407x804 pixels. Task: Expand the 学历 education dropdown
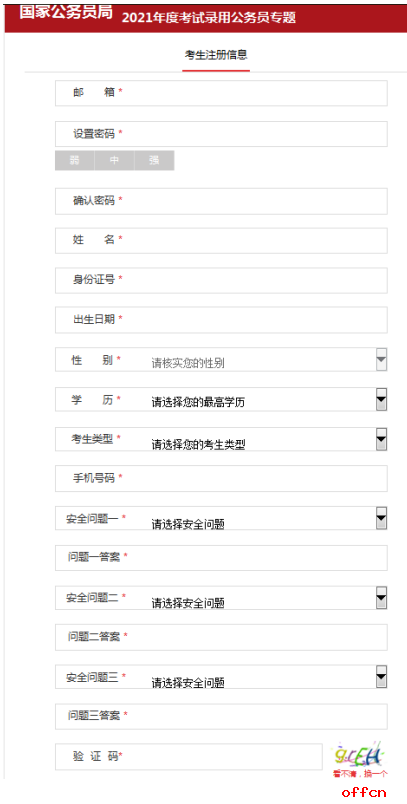click(x=381, y=399)
